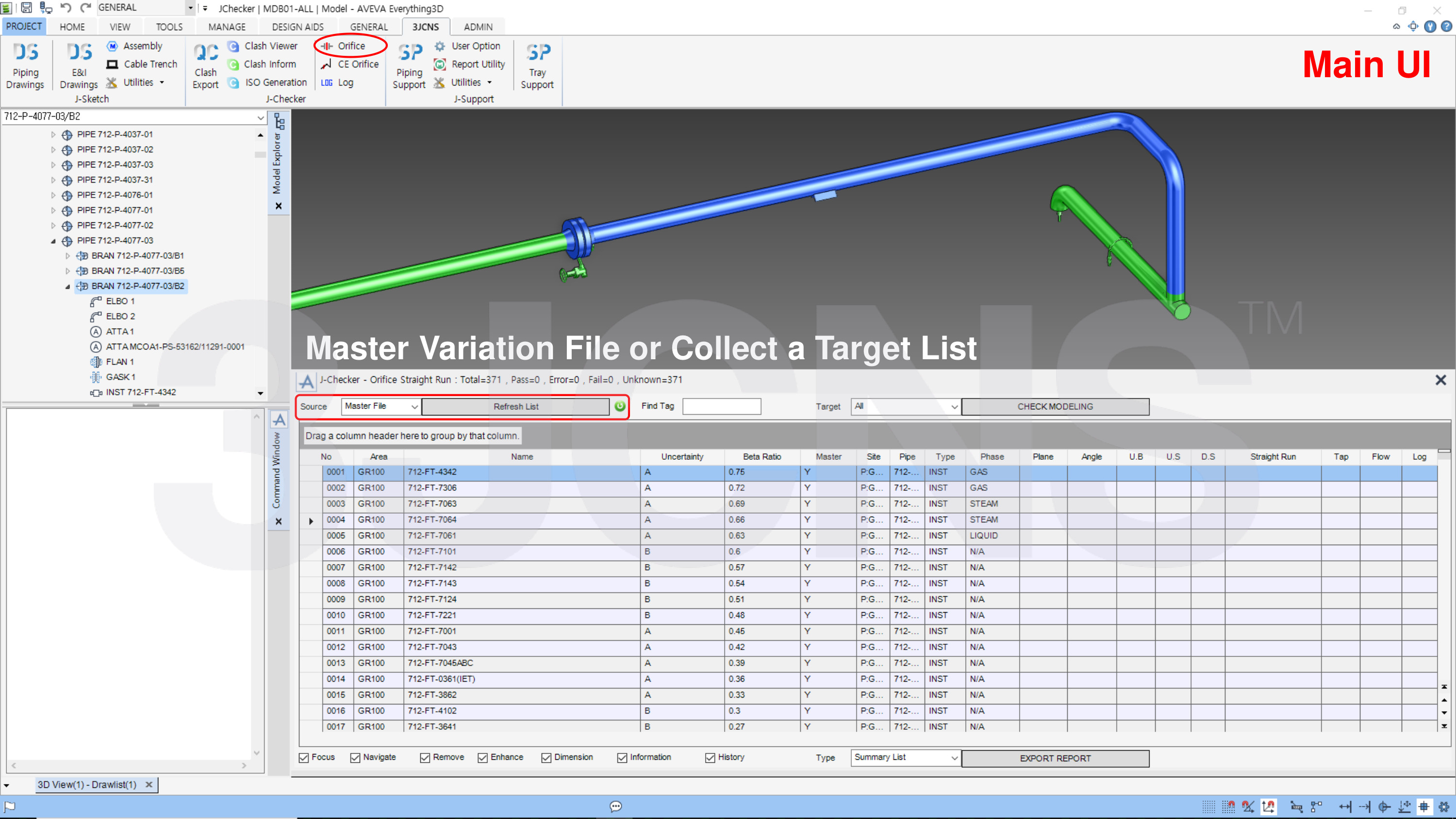Open the PROJECT menu tab
Viewport: 1456px width, 819px height.
click(x=24, y=26)
